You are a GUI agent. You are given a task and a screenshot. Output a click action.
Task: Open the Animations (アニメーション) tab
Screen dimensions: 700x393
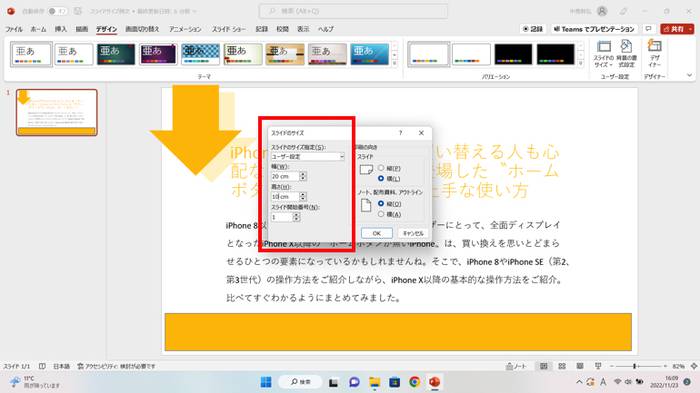click(x=185, y=29)
